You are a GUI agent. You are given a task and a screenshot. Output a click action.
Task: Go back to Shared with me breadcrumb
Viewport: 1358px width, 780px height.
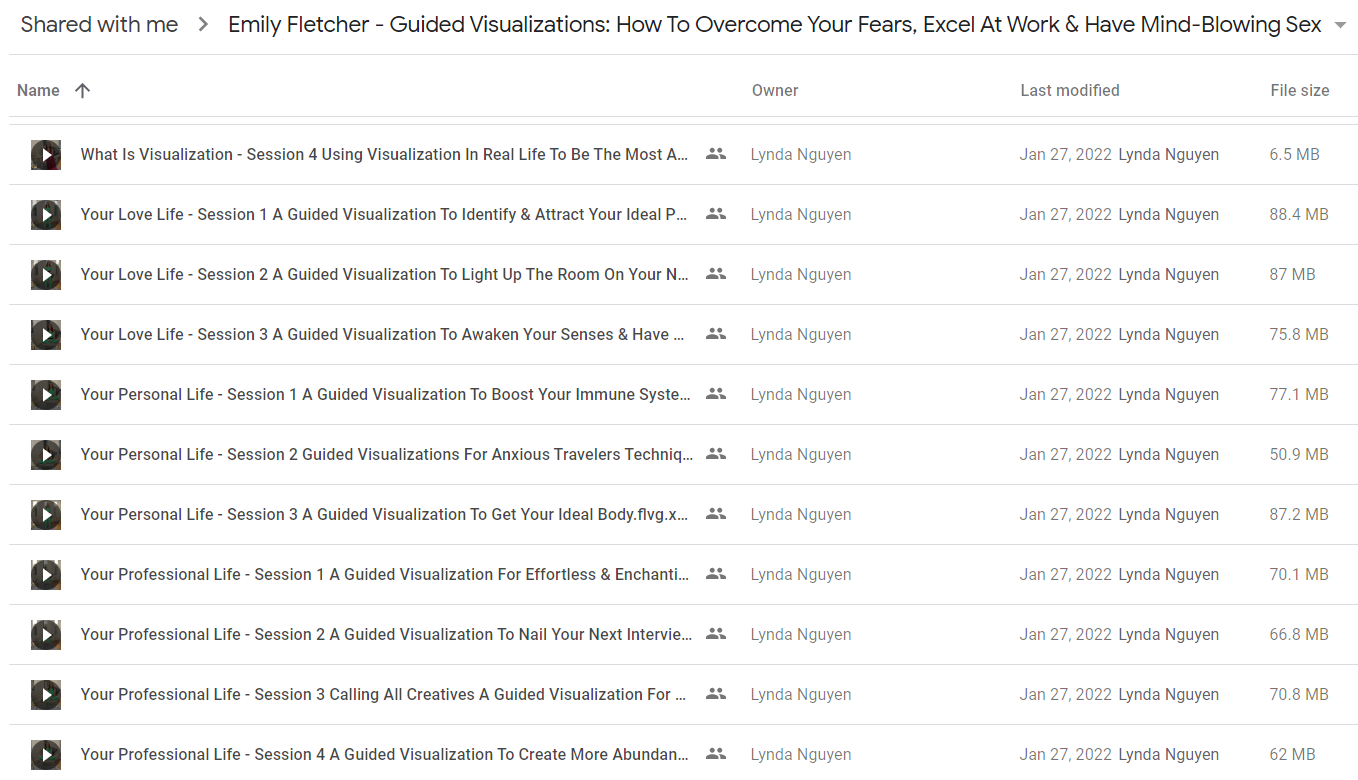[99, 25]
